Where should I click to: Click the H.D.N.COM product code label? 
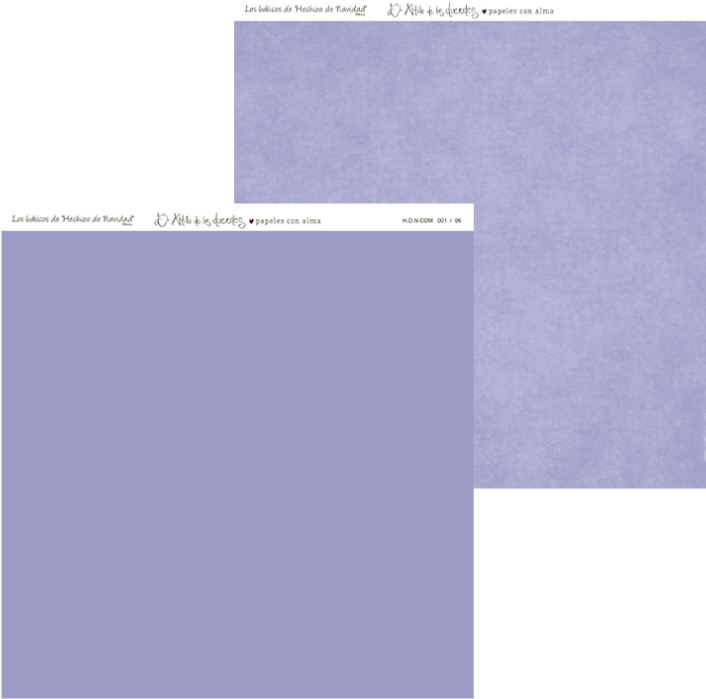coord(417,221)
